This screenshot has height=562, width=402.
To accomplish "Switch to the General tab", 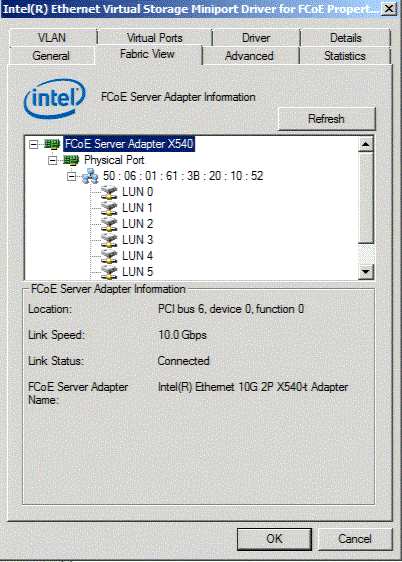I will click(x=51, y=56).
